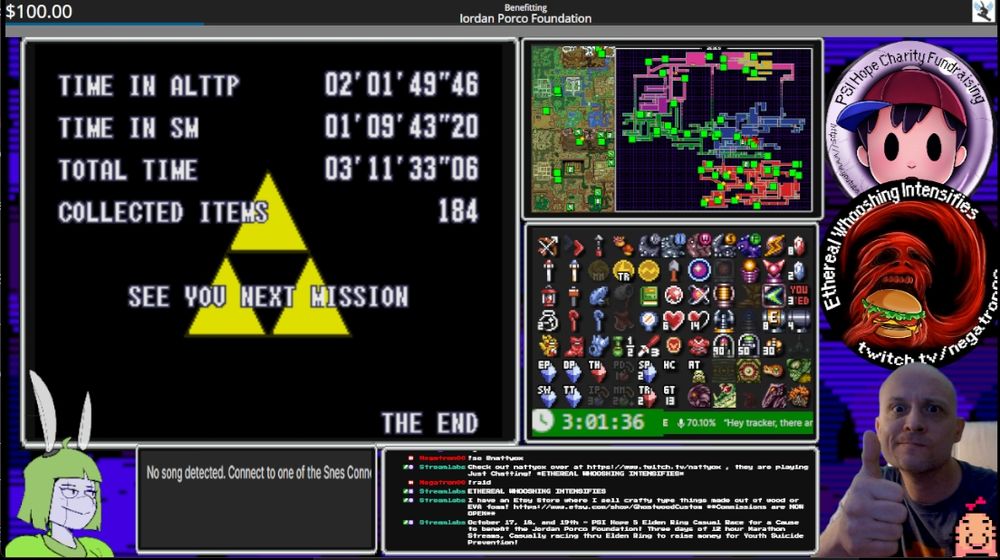
Task: Click the microphone 70.10% indicator
Action: coord(696,422)
